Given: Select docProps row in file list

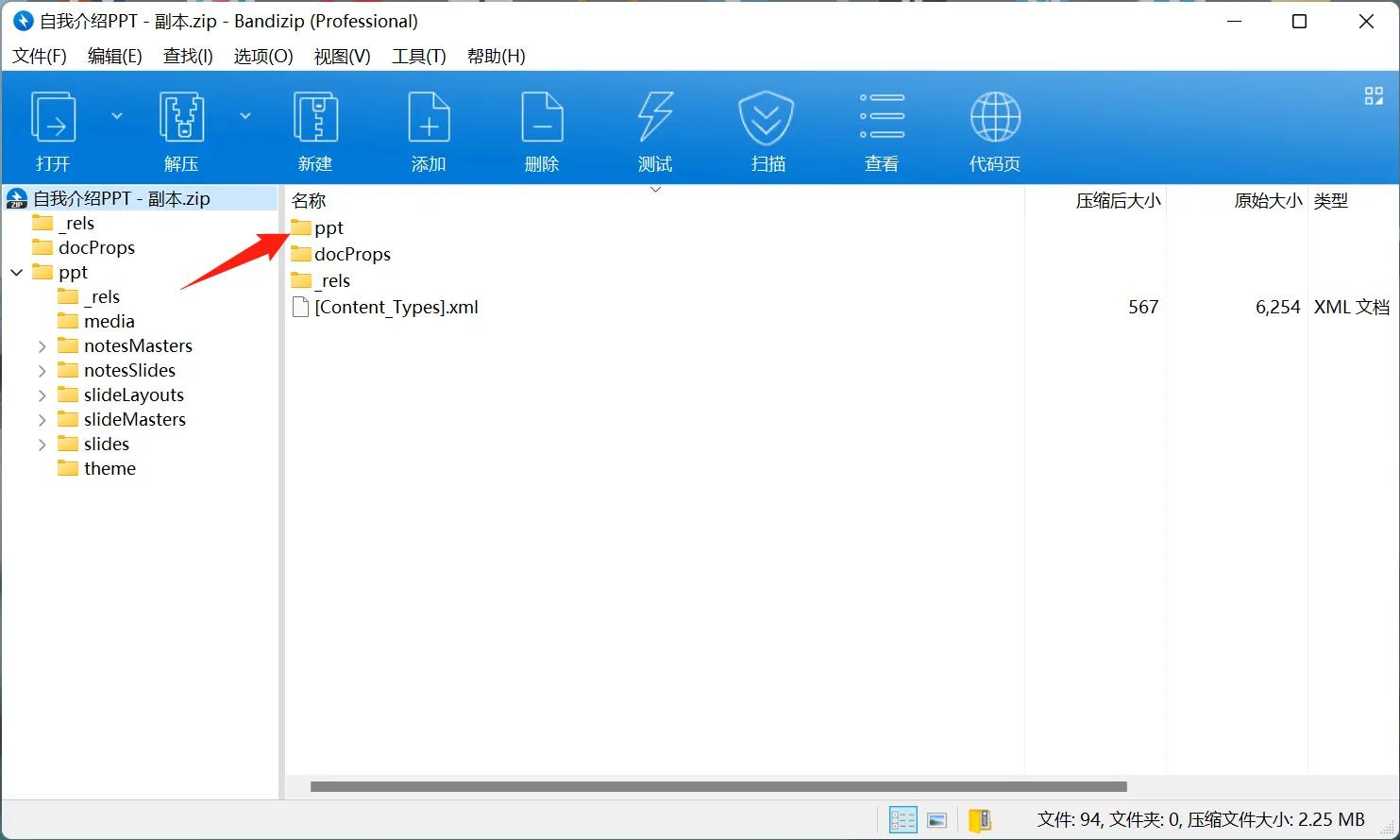Looking at the screenshot, I should coord(352,254).
